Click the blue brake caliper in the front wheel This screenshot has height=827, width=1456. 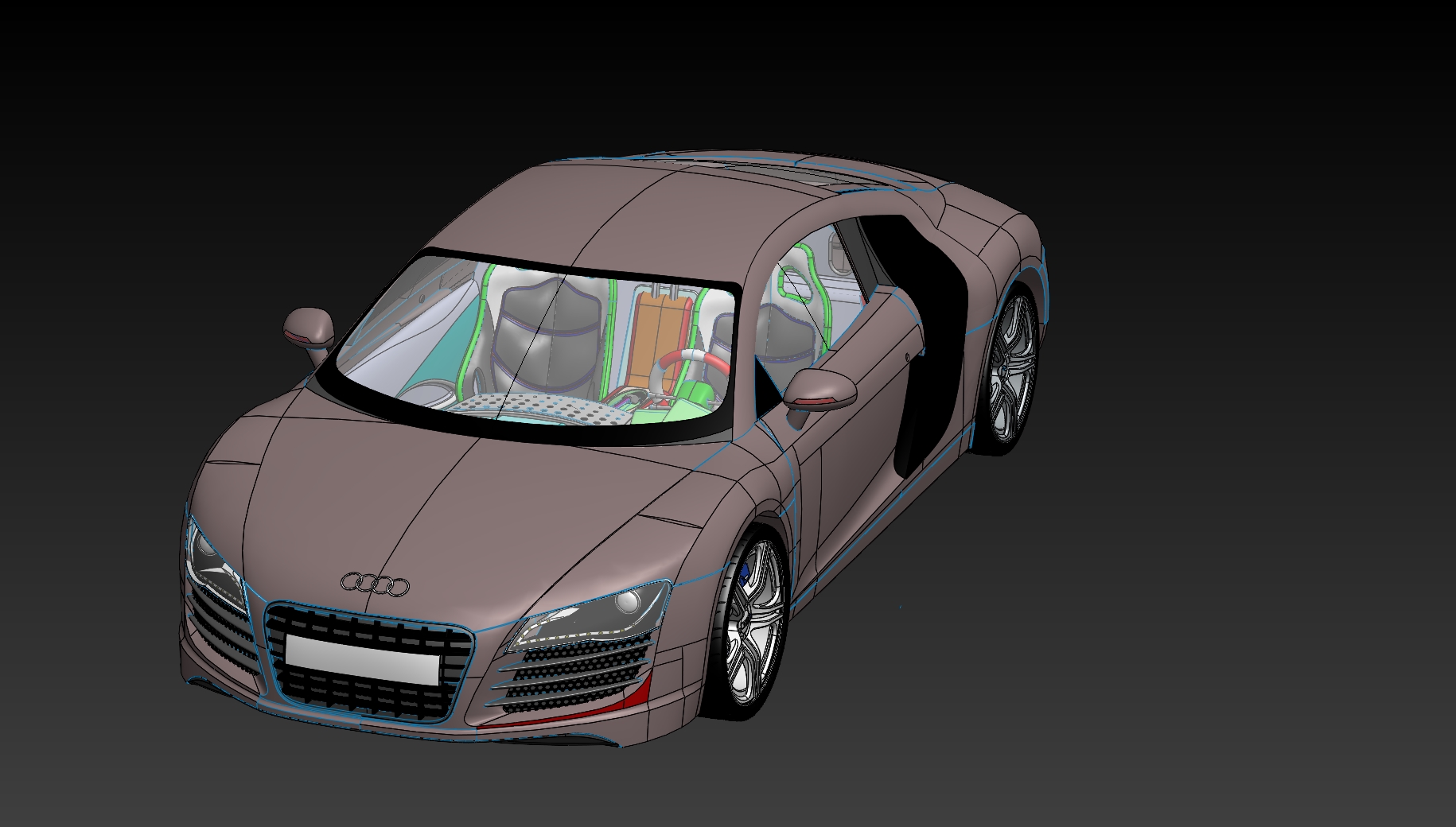[746, 578]
